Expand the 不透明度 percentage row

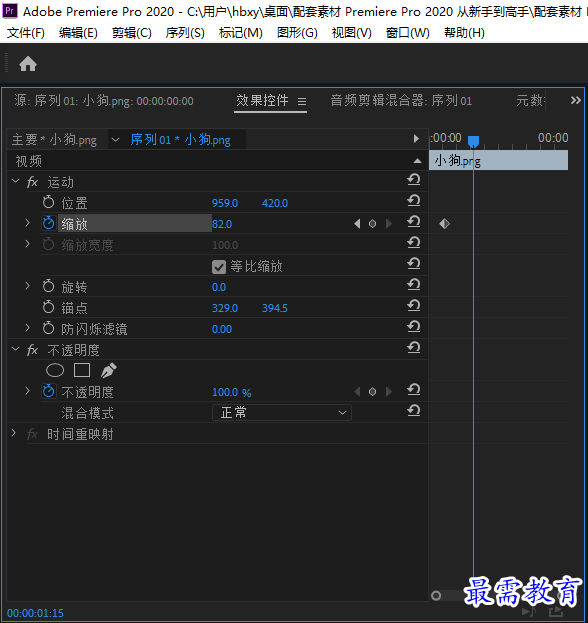[27, 391]
